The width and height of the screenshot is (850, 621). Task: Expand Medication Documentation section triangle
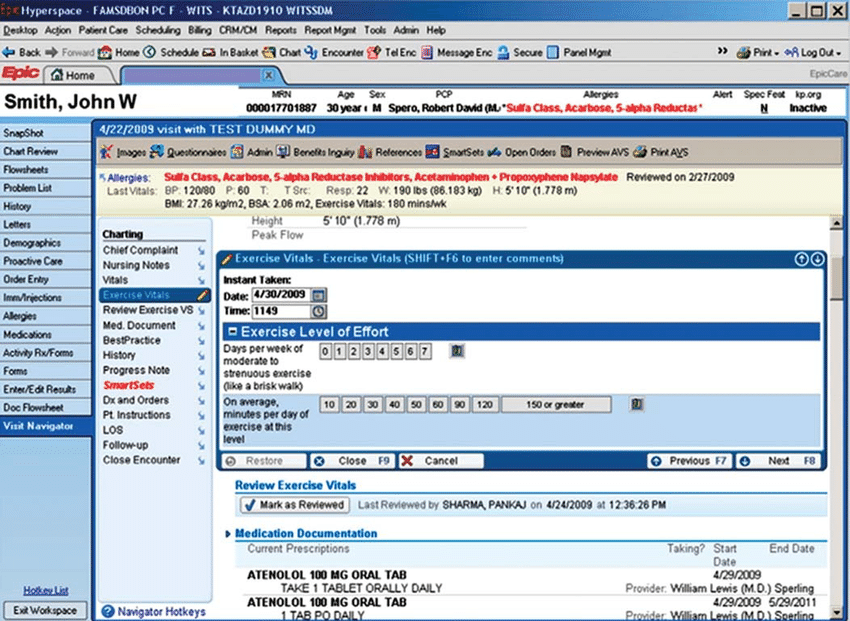[x=228, y=534]
